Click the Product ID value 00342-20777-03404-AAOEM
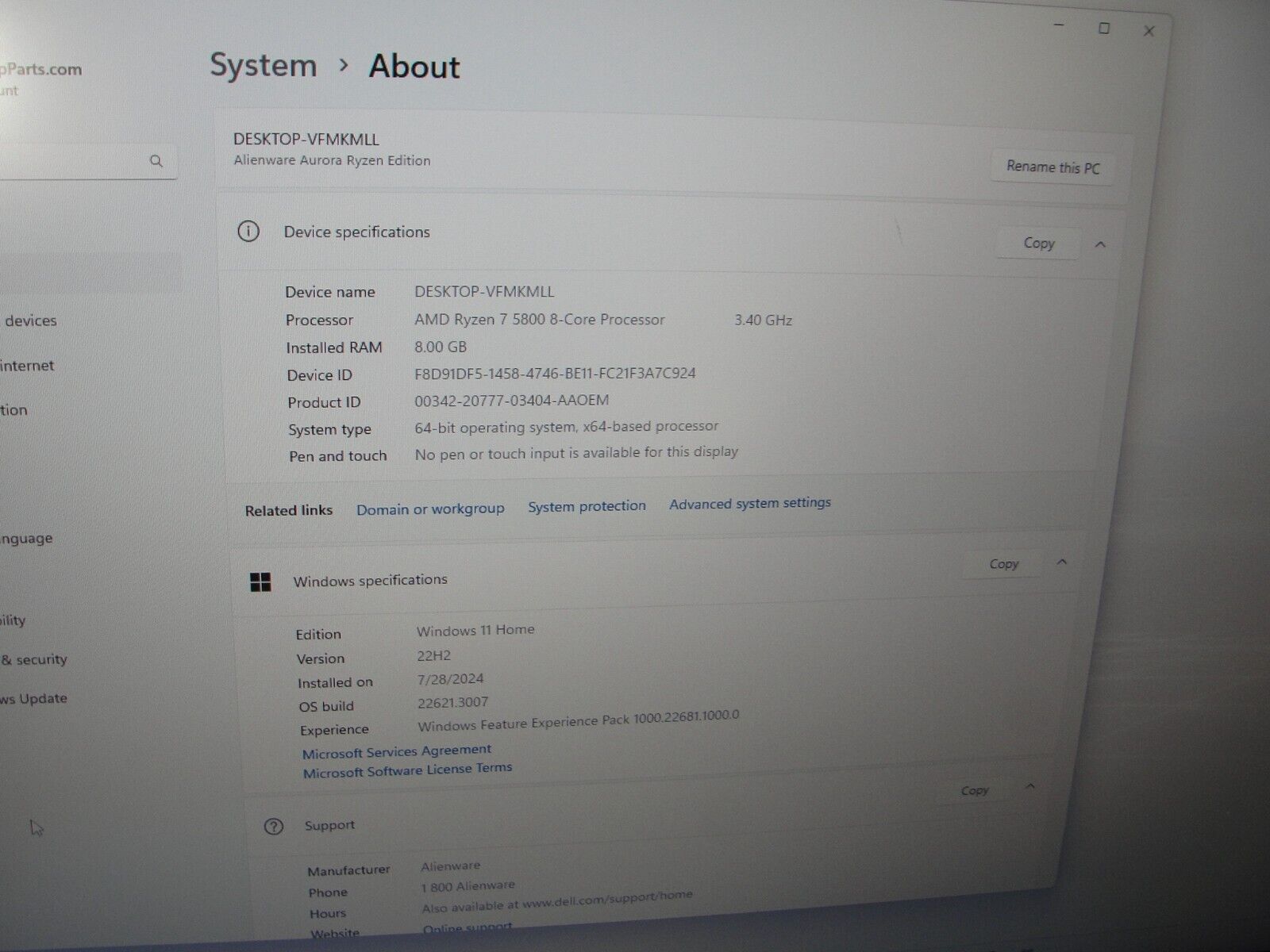Screen dimensions: 1270x952 pyautogui.click(x=512, y=401)
